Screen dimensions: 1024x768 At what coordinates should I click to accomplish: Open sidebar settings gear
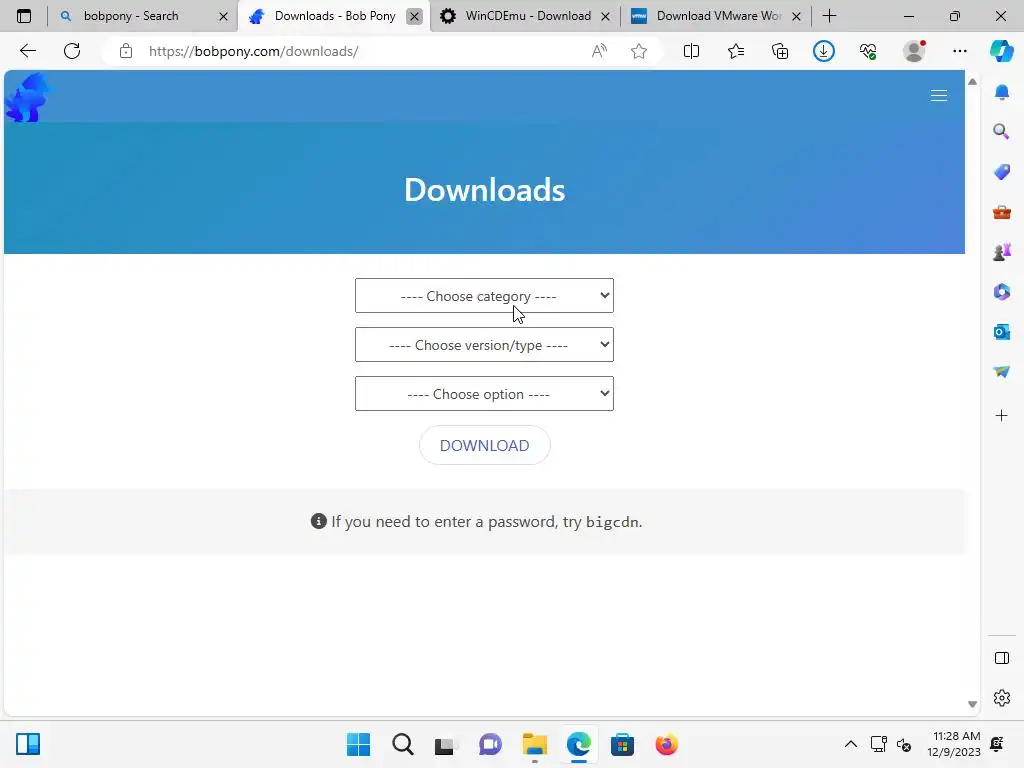pyautogui.click(x=1002, y=698)
